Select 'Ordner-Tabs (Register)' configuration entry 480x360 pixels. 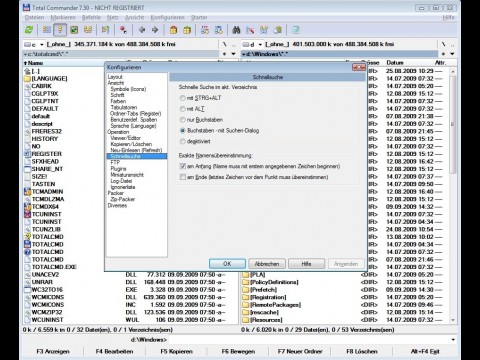click(x=136, y=113)
